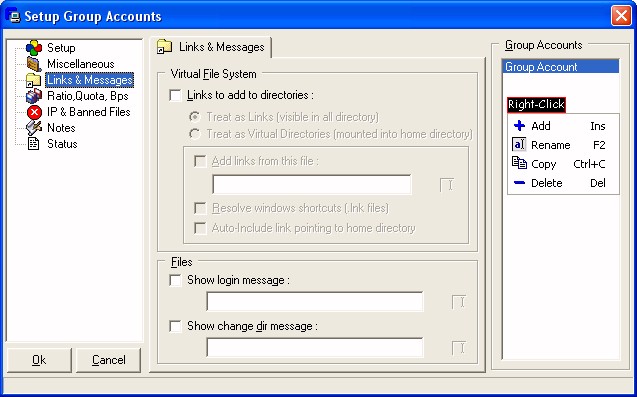
Task: Open the Setup tree item
Action: (x=61, y=48)
